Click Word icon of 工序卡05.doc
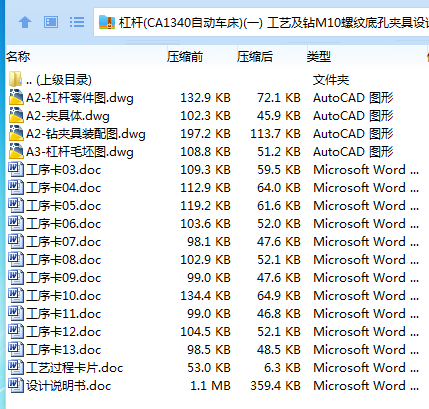Image resolution: width=429 pixels, height=409 pixels. coord(16,205)
